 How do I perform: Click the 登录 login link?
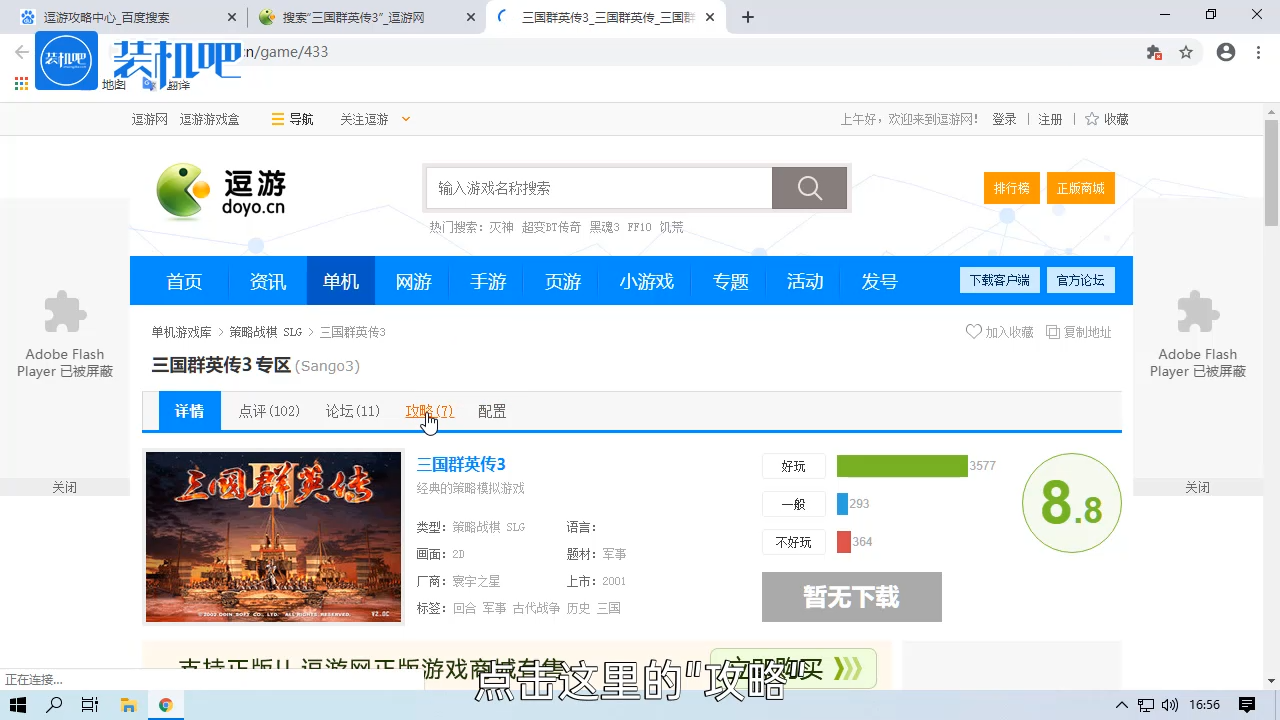tap(1004, 118)
